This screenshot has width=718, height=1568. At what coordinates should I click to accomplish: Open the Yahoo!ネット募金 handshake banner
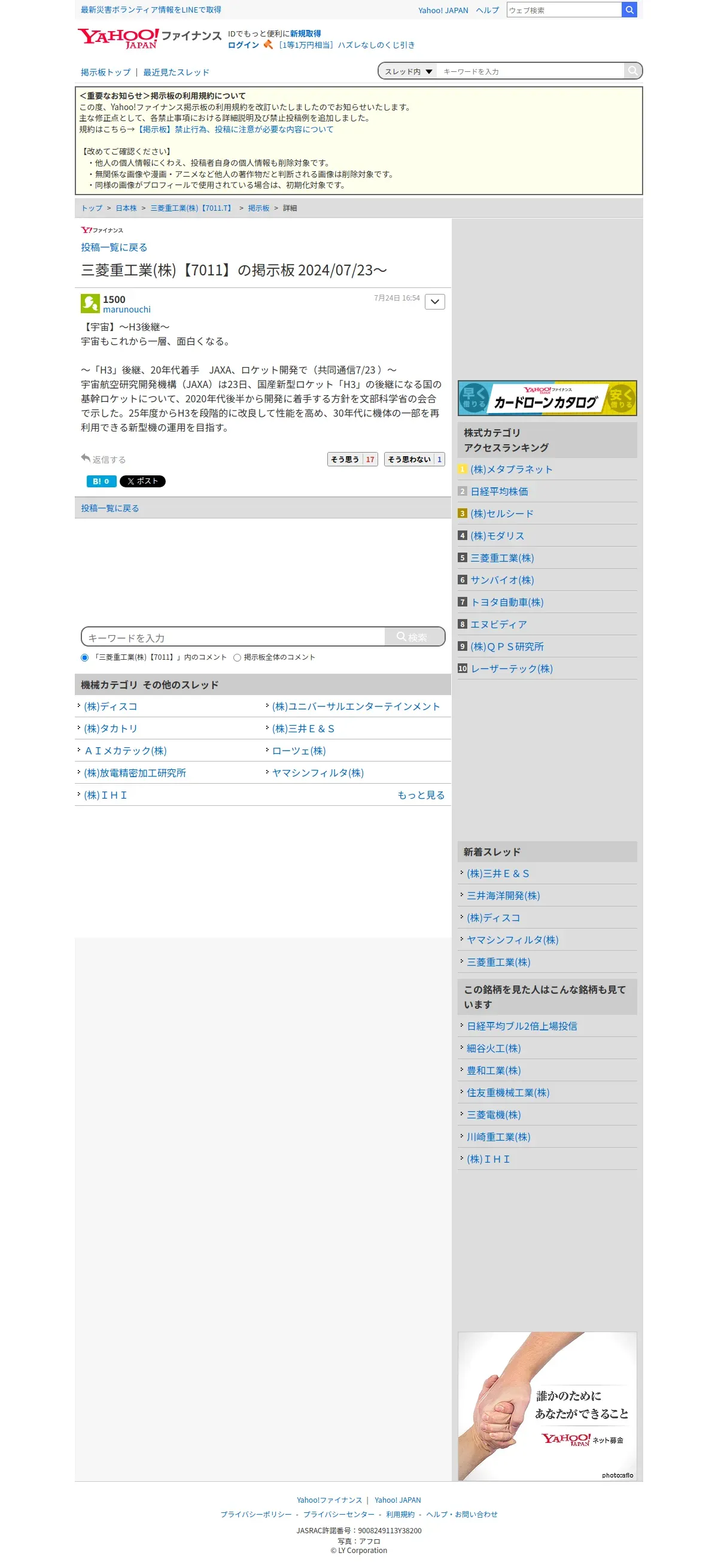tap(547, 1406)
